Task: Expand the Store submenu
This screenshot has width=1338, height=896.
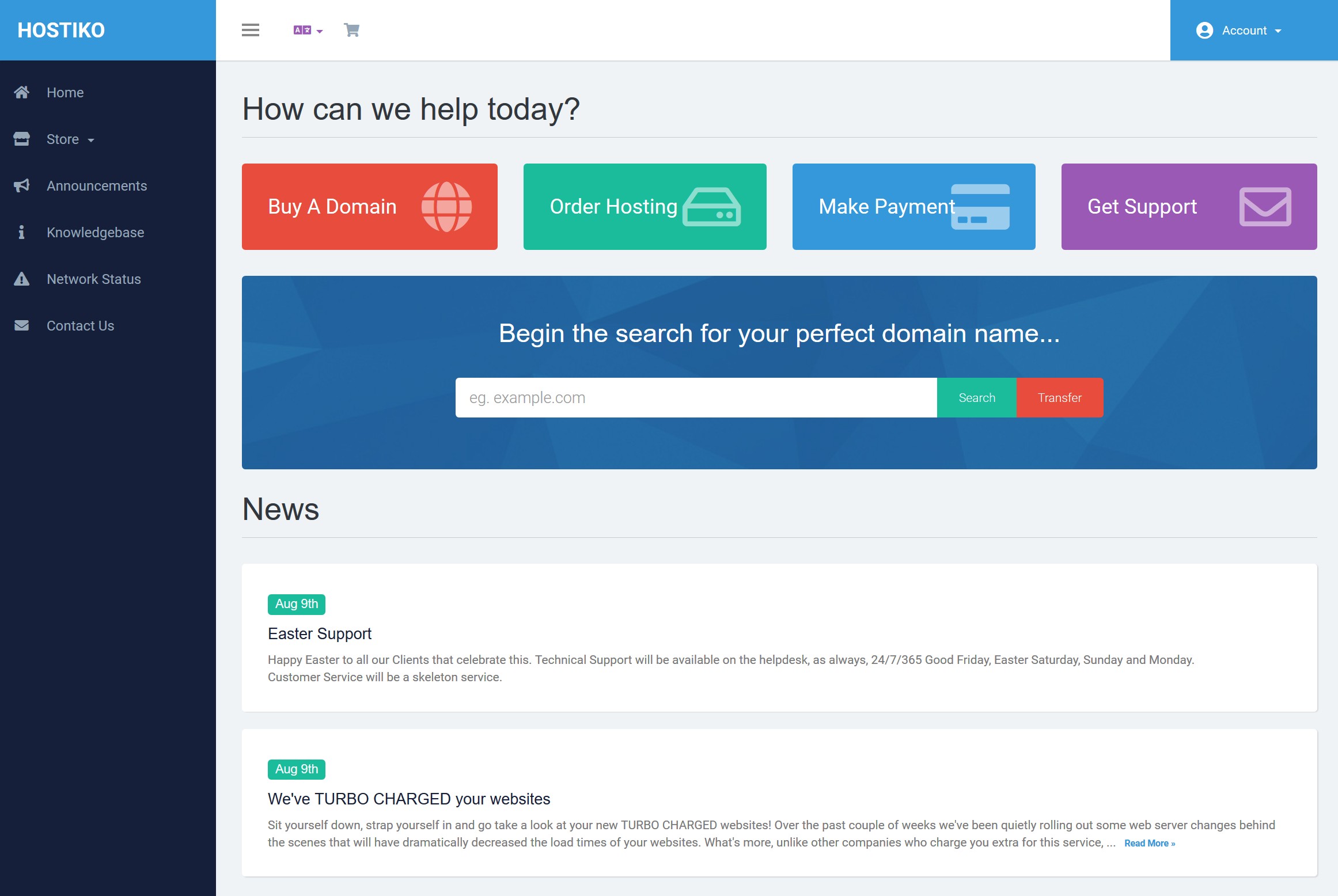Action: [x=70, y=139]
